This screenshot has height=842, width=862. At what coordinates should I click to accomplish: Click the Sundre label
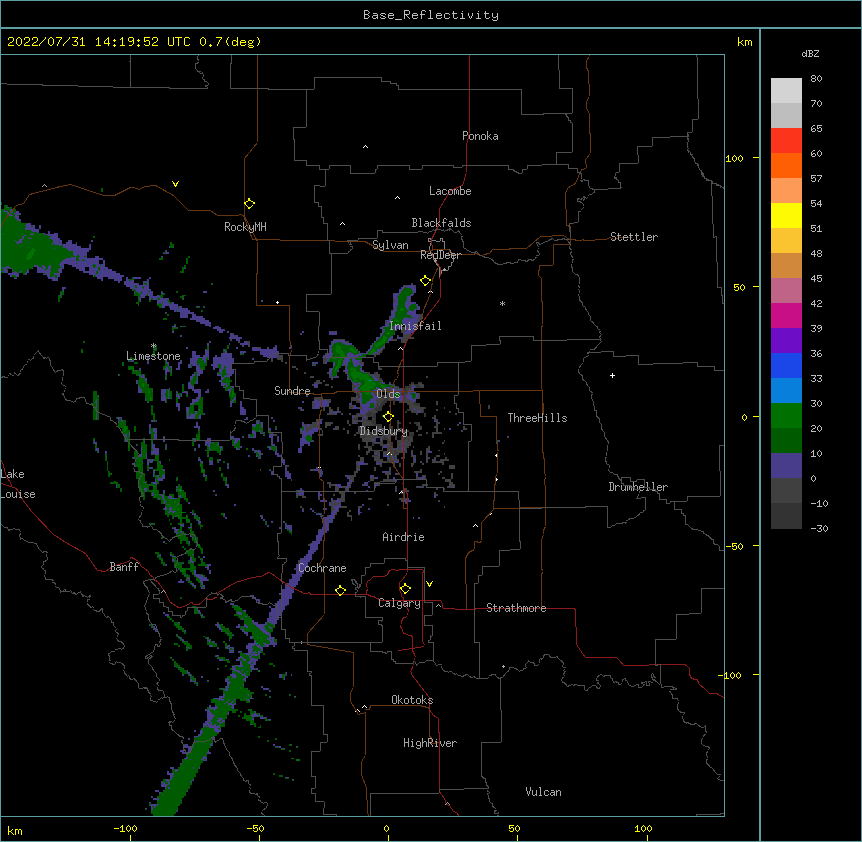click(x=292, y=391)
